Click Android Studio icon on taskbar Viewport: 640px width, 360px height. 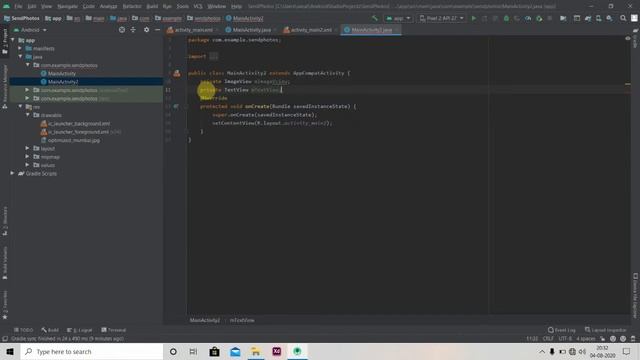tap(297, 351)
